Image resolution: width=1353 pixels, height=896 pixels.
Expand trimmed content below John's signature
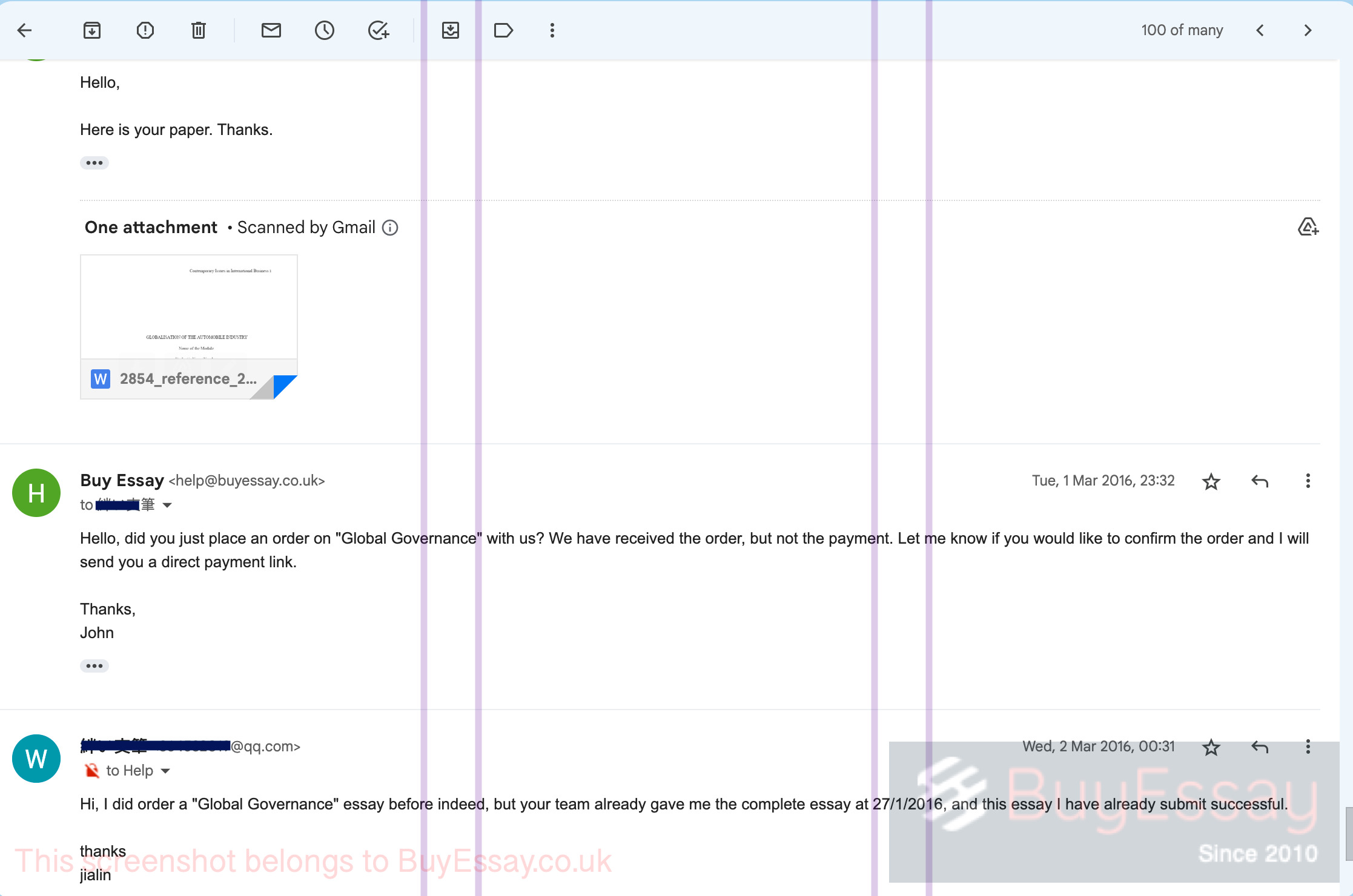point(94,666)
